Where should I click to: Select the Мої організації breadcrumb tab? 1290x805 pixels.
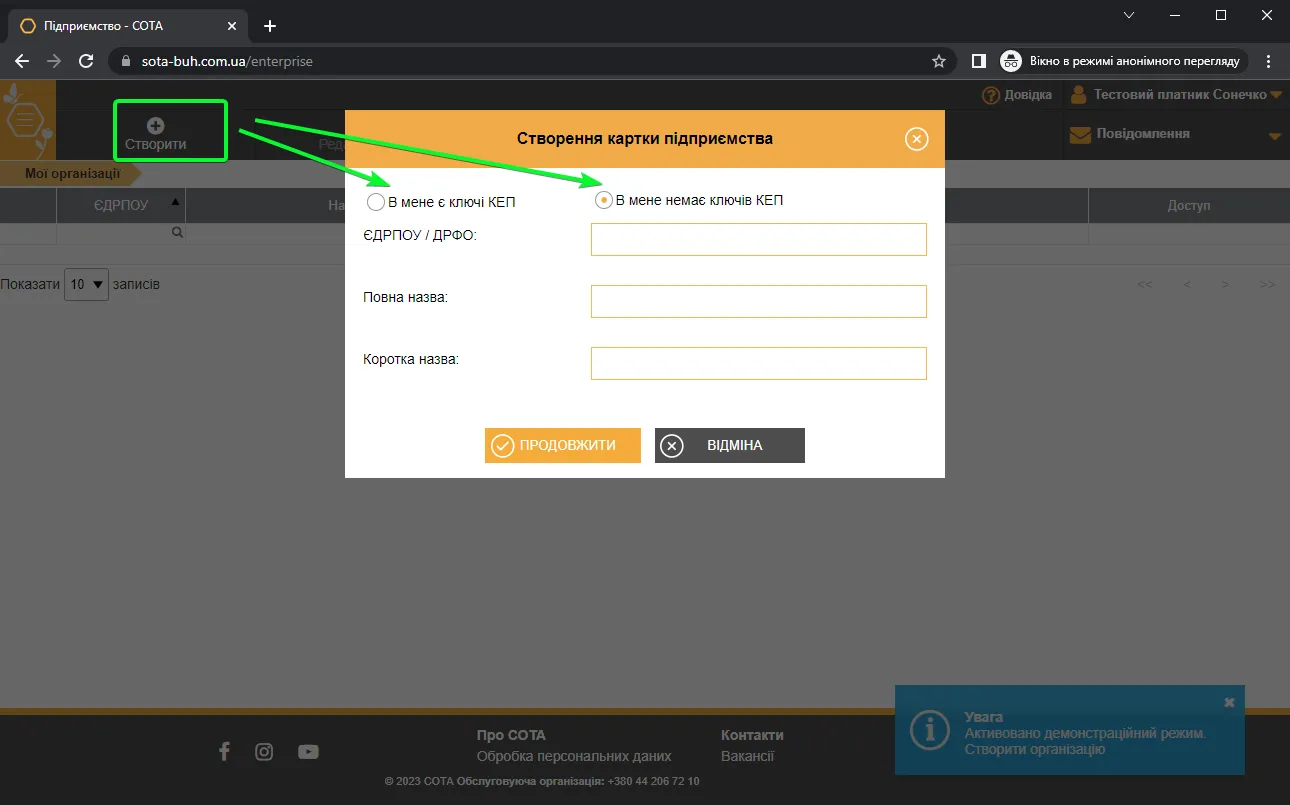73,173
